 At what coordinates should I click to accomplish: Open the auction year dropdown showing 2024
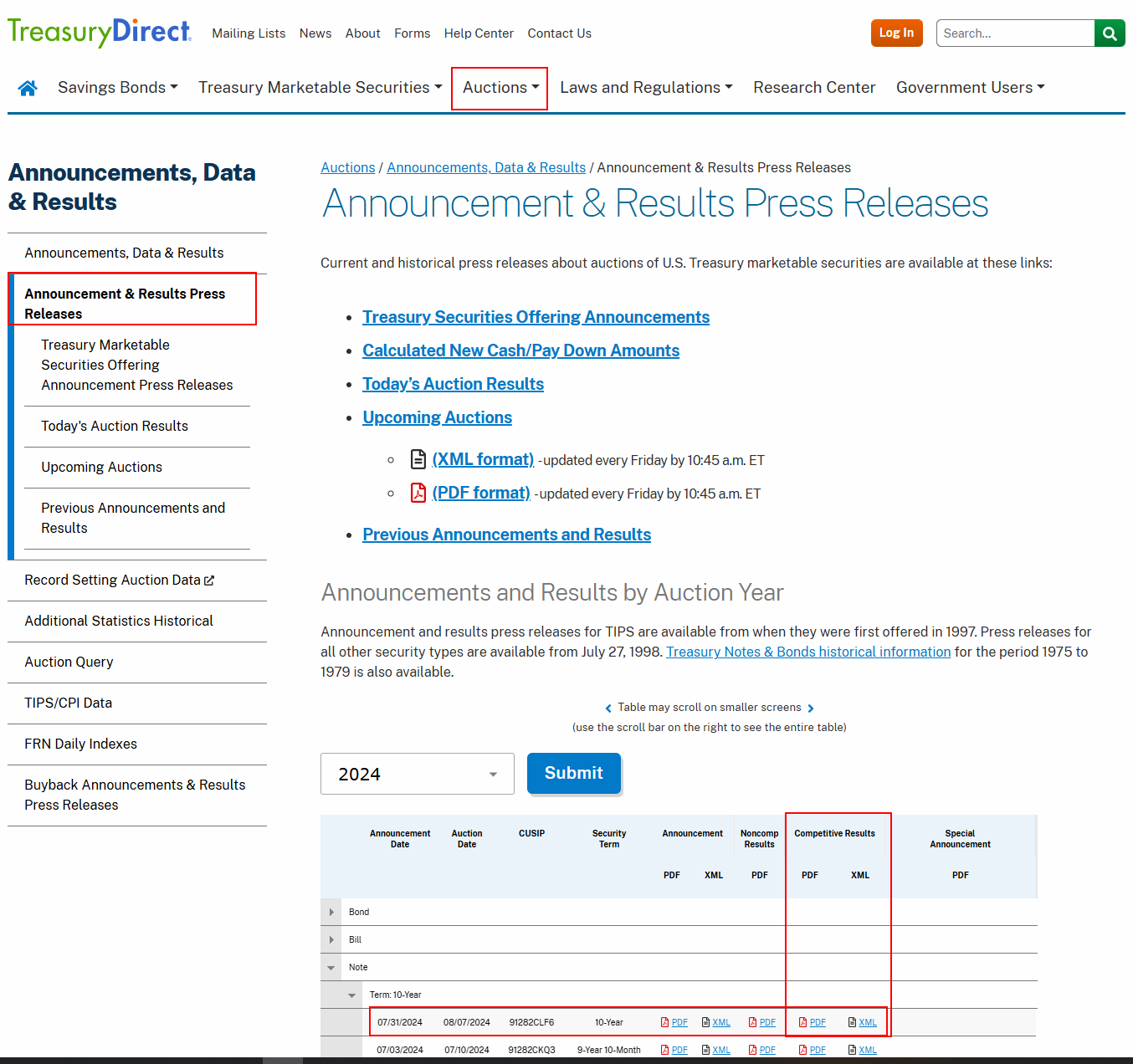coord(418,774)
